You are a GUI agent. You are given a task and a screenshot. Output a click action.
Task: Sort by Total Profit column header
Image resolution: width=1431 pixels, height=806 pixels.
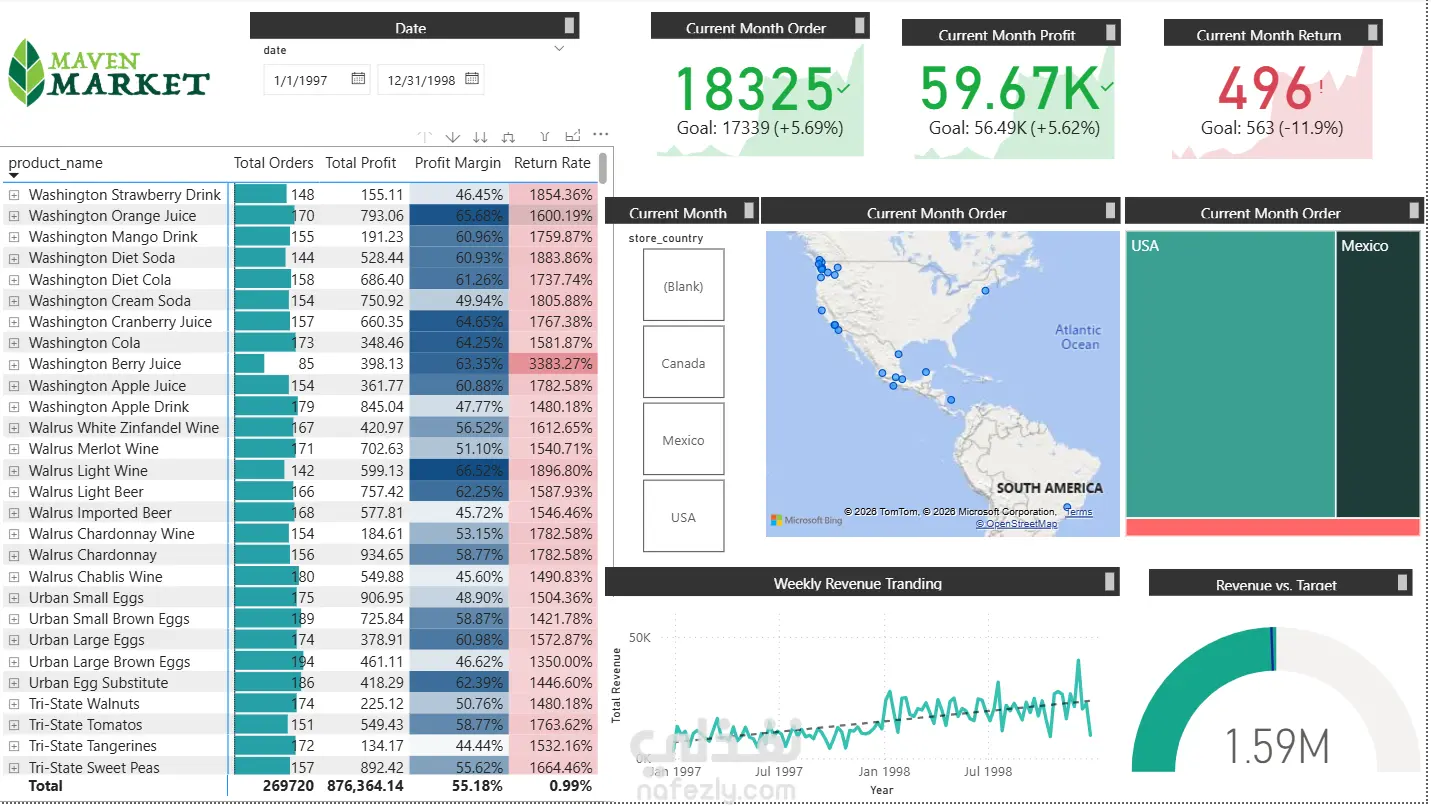361,163
